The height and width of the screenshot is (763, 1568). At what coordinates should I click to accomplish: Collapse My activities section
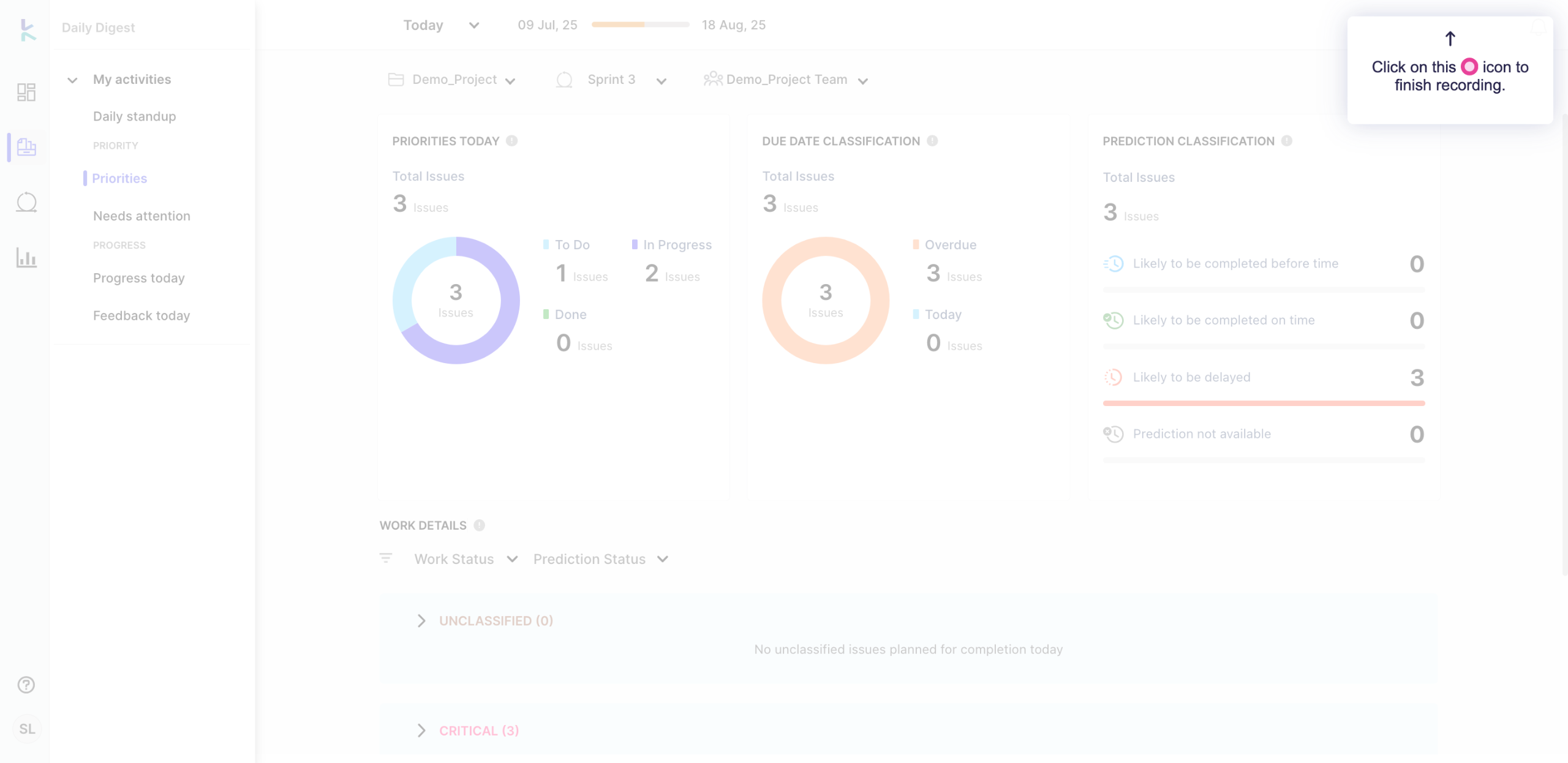pyautogui.click(x=72, y=80)
